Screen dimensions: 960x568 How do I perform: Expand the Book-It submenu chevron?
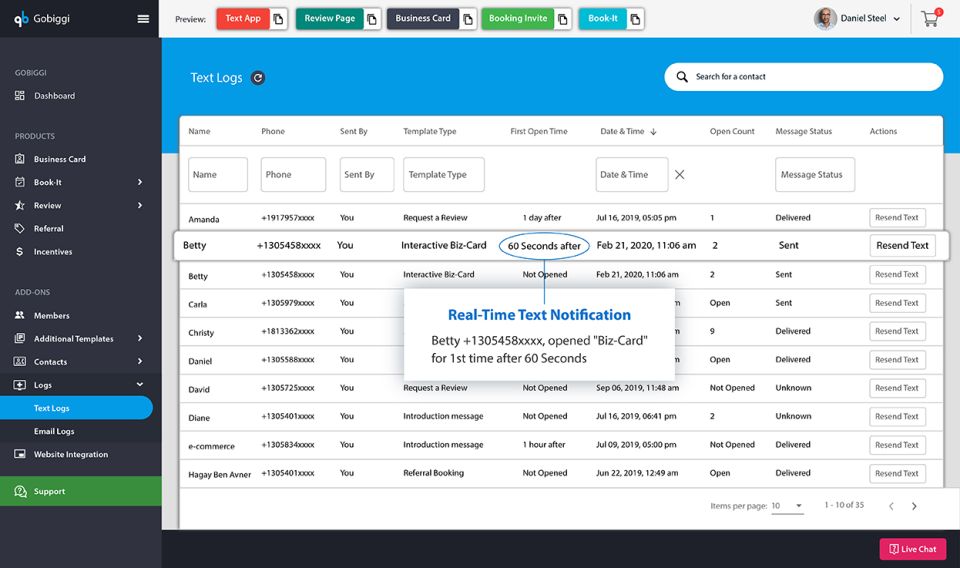coord(140,182)
